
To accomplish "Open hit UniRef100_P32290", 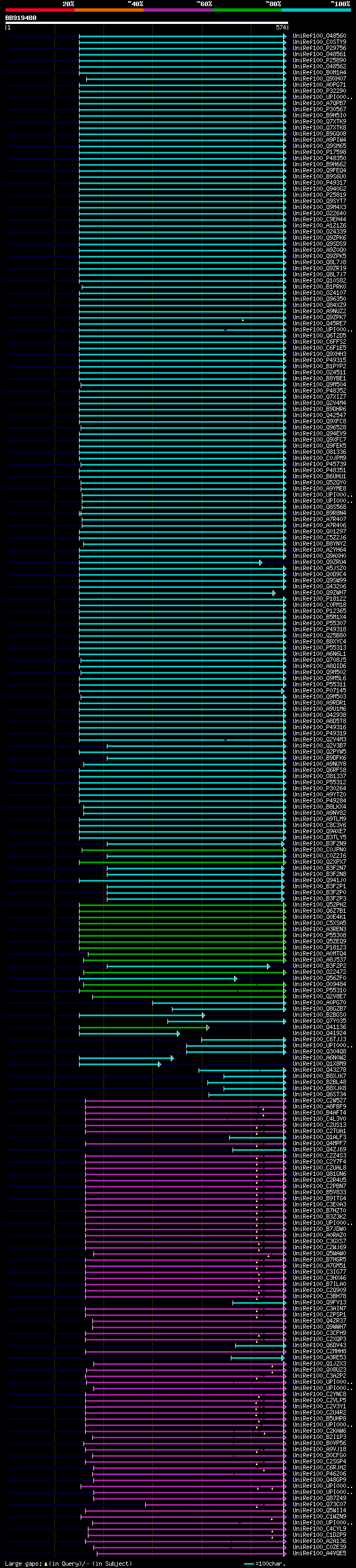I will coord(319,91).
